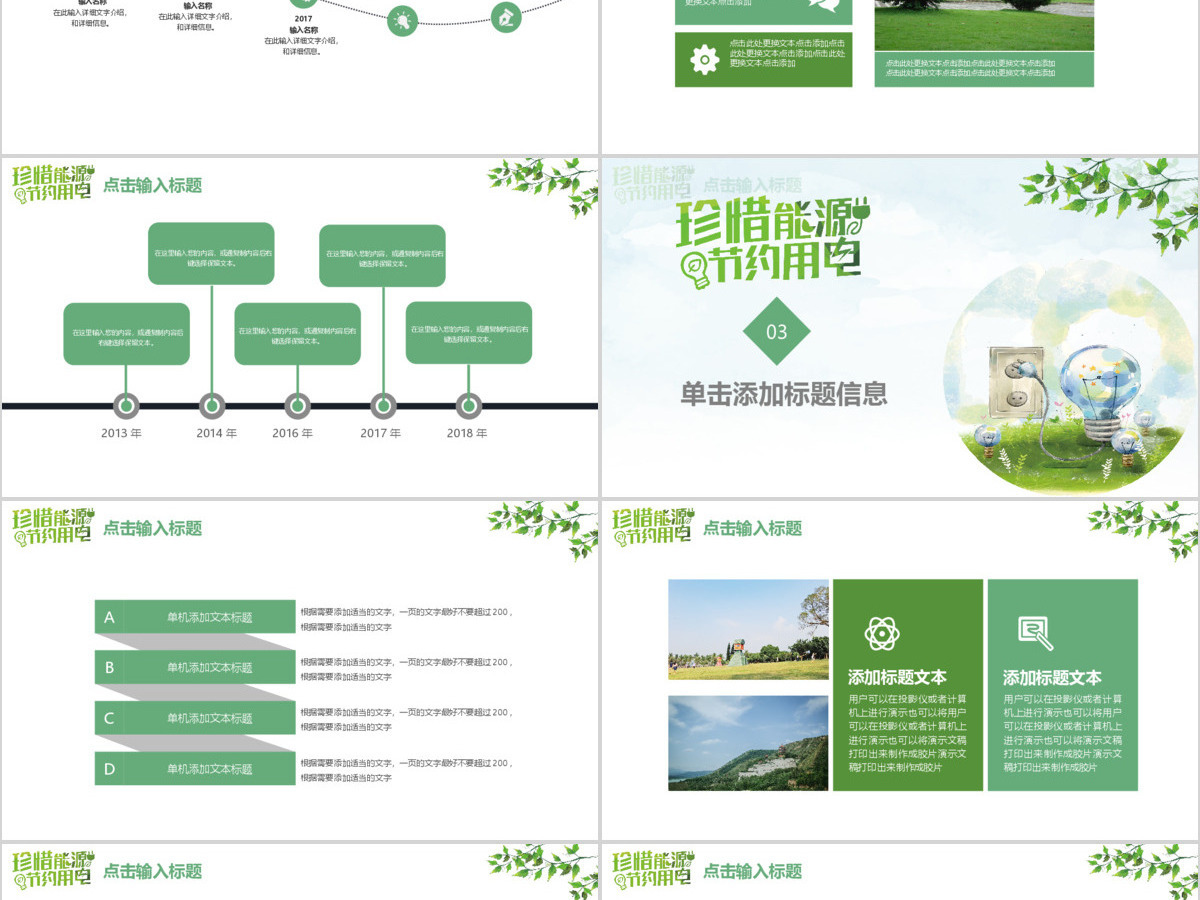Click the 2013 年 label
Screen dimensions: 1200x900
[122, 434]
